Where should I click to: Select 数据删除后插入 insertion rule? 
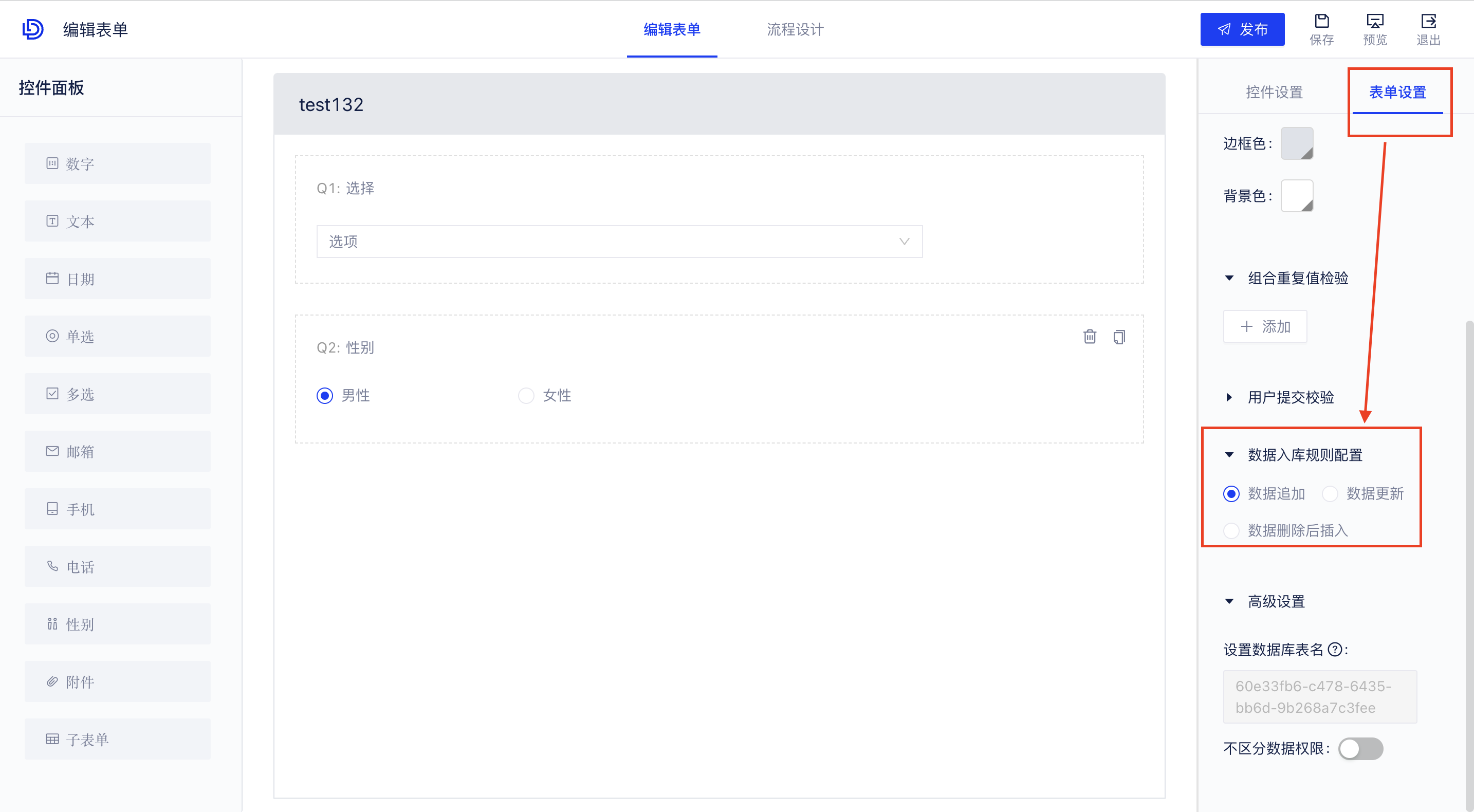pyautogui.click(x=1231, y=530)
